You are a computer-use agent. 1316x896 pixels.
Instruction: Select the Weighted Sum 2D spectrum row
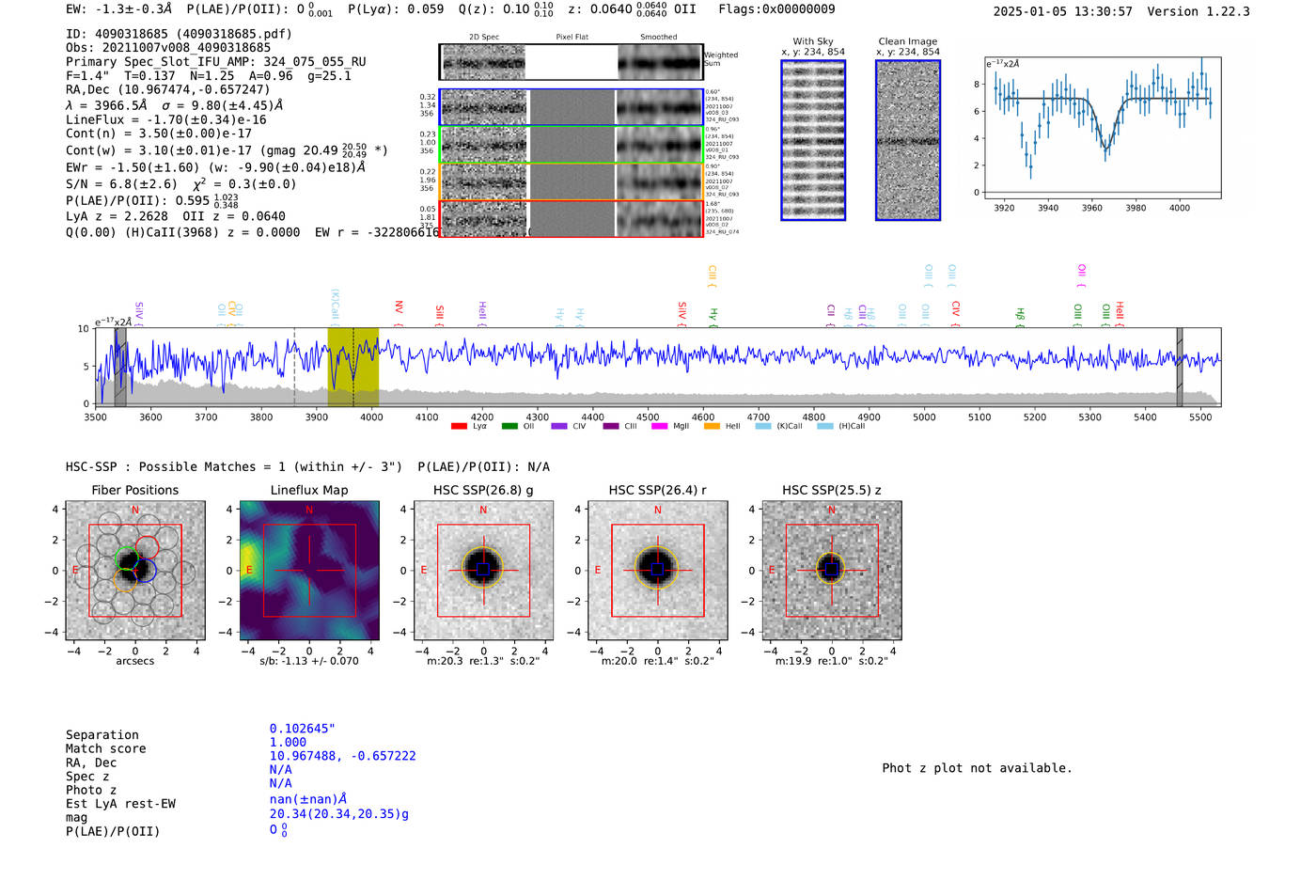[x=571, y=62]
